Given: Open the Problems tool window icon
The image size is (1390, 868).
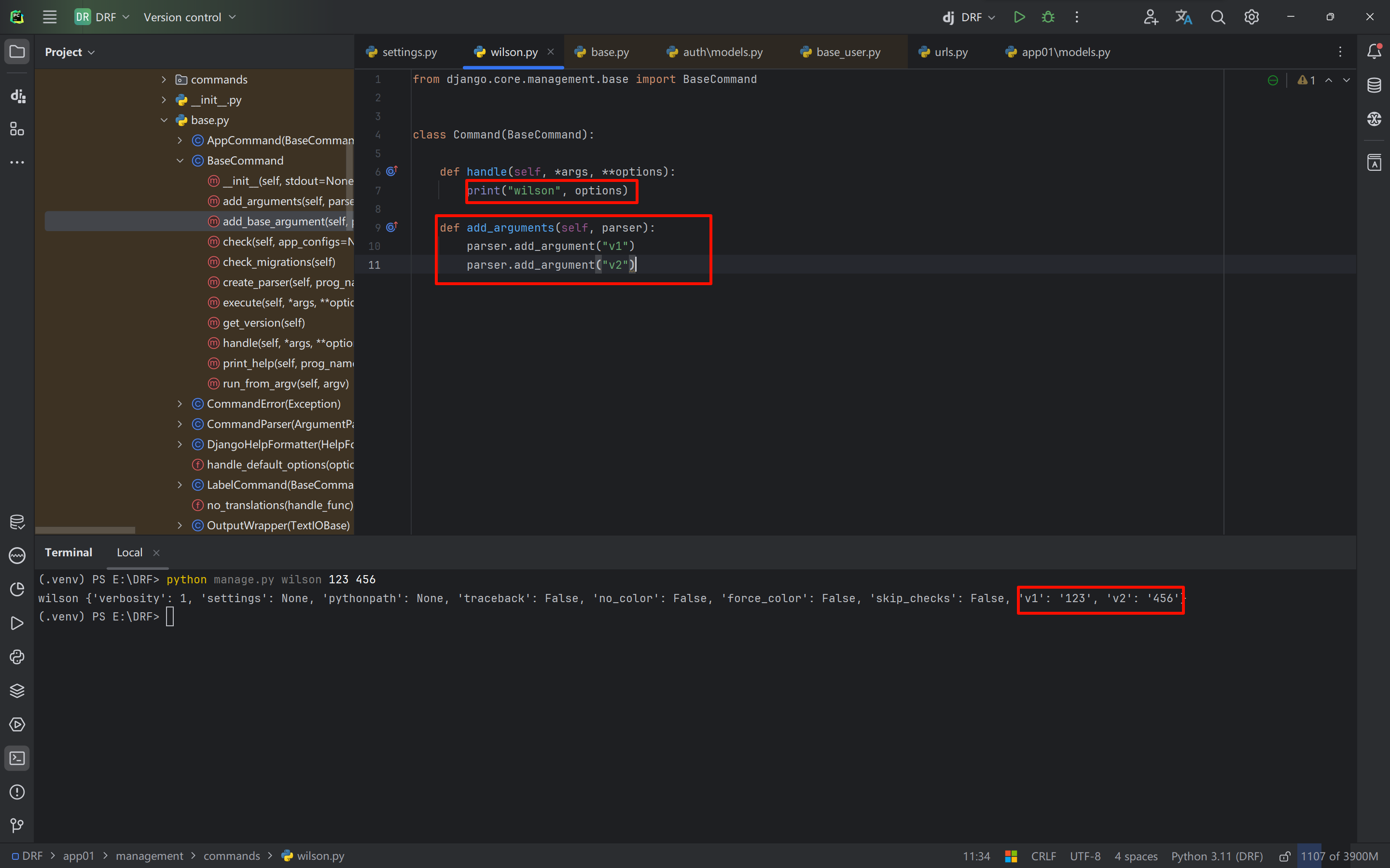Looking at the screenshot, I should click(x=17, y=792).
